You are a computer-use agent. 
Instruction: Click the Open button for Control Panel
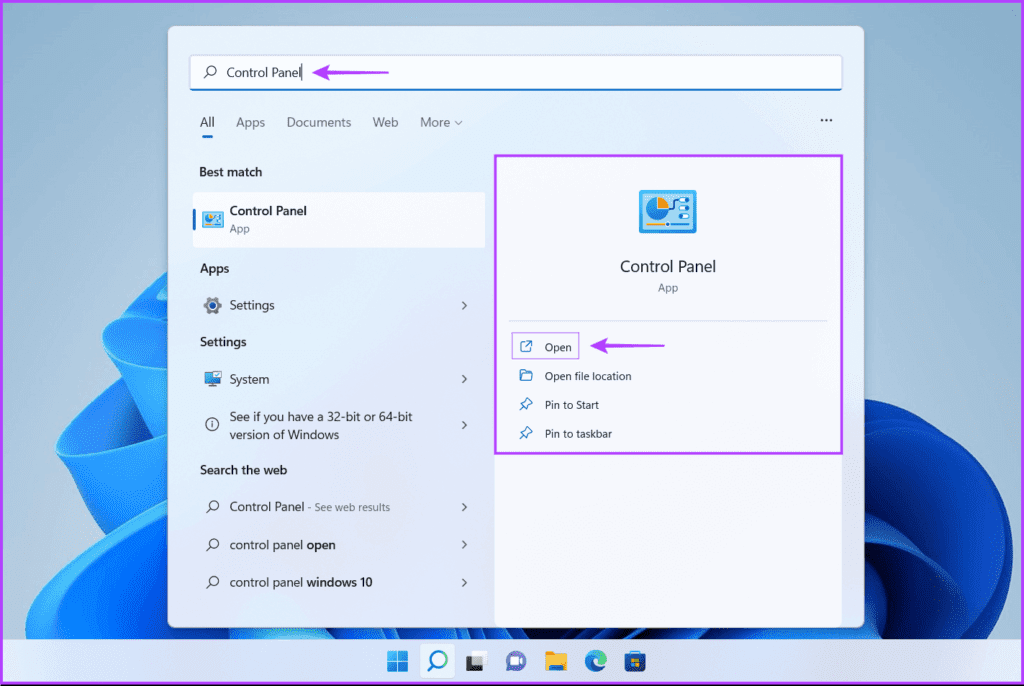(x=545, y=345)
